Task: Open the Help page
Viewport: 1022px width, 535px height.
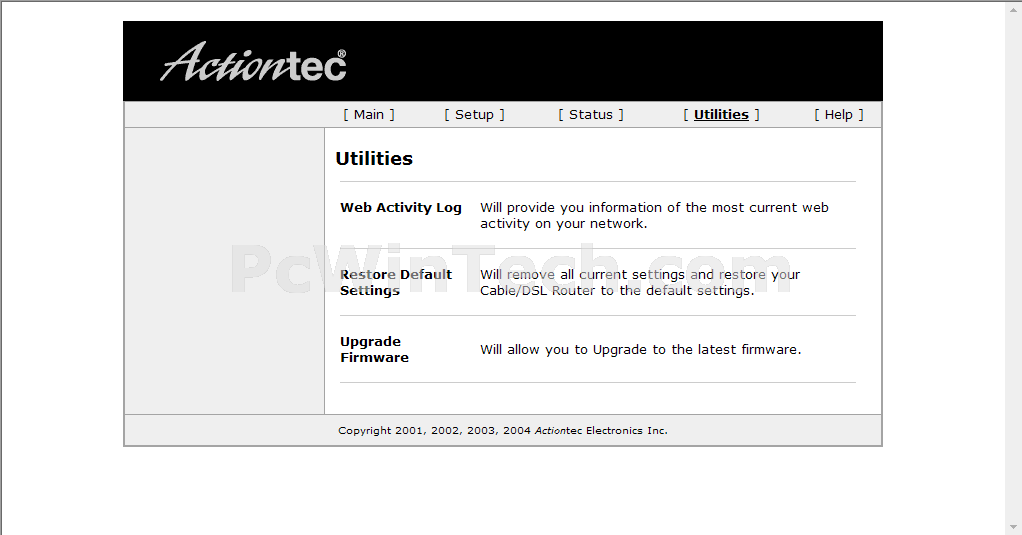Action: (838, 115)
